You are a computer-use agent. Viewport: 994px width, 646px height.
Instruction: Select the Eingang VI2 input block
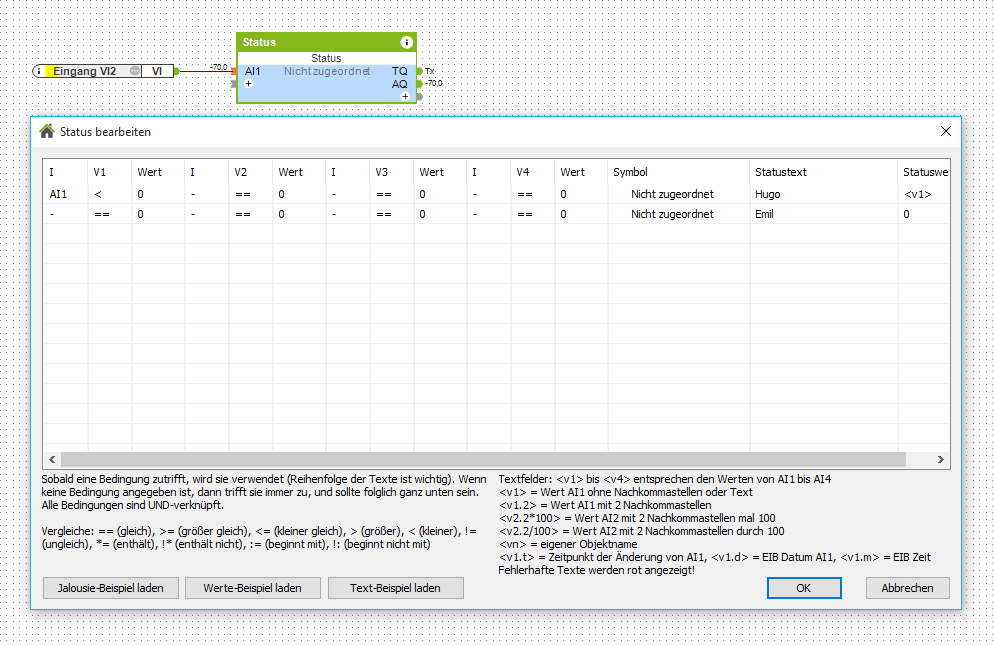[105, 71]
